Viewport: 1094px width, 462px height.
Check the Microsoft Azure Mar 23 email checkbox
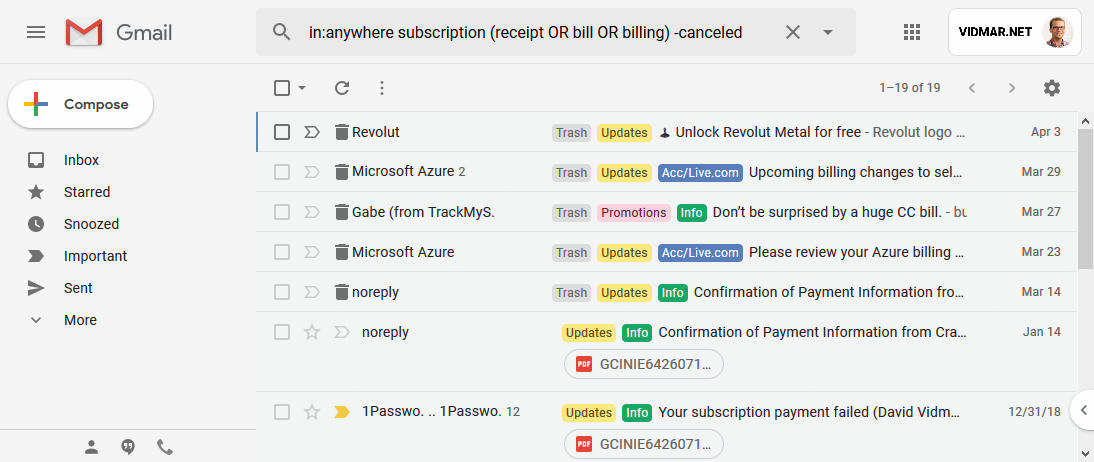coord(281,252)
